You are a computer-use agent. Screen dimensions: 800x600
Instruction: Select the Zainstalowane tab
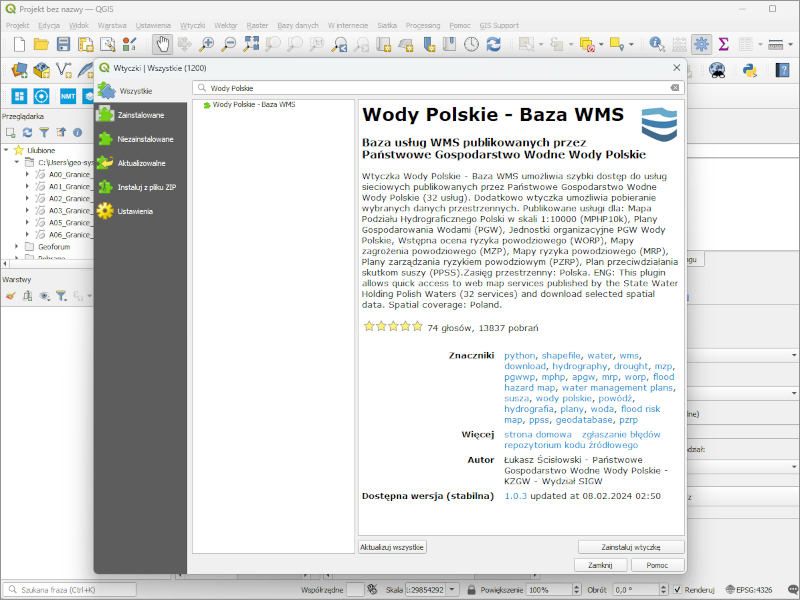tap(140, 115)
